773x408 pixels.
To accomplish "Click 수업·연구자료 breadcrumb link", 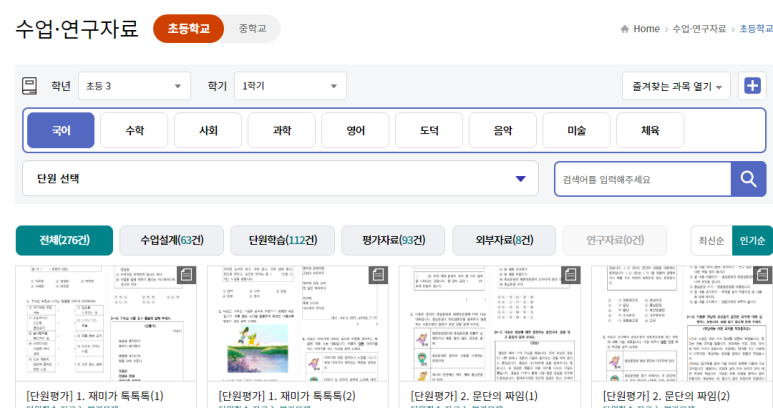I will [x=699, y=29].
